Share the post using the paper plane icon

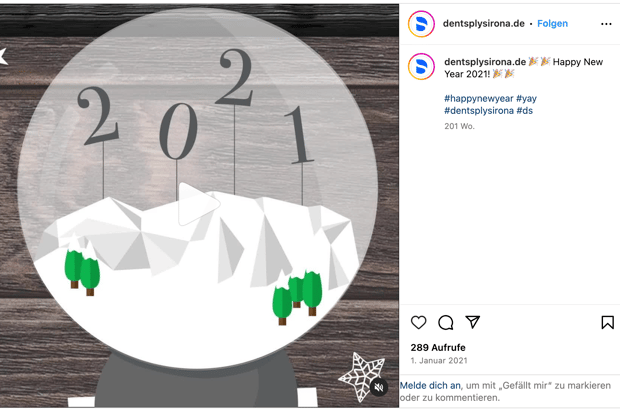(473, 322)
